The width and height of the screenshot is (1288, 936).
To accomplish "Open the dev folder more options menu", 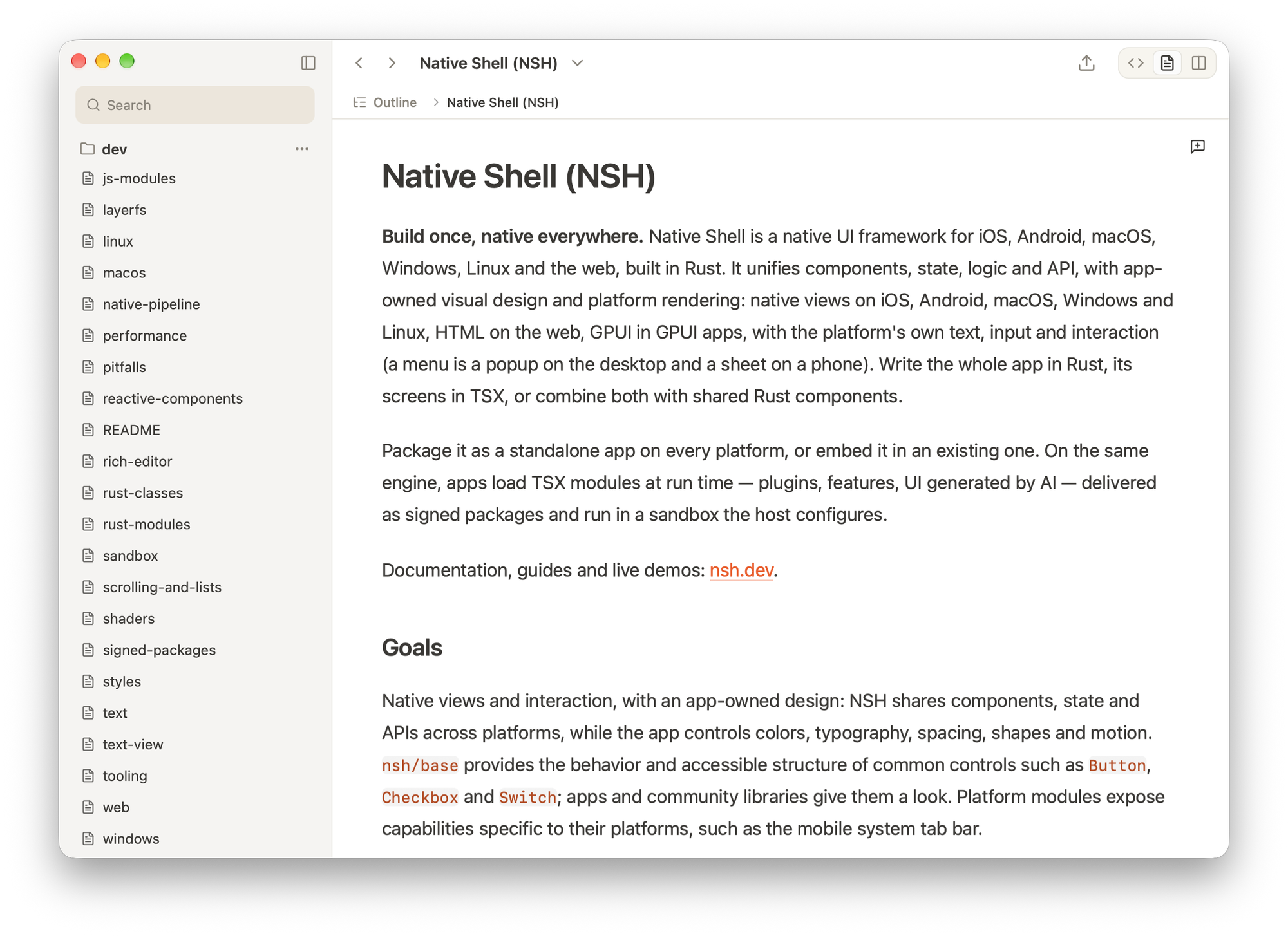I will click(301, 149).
